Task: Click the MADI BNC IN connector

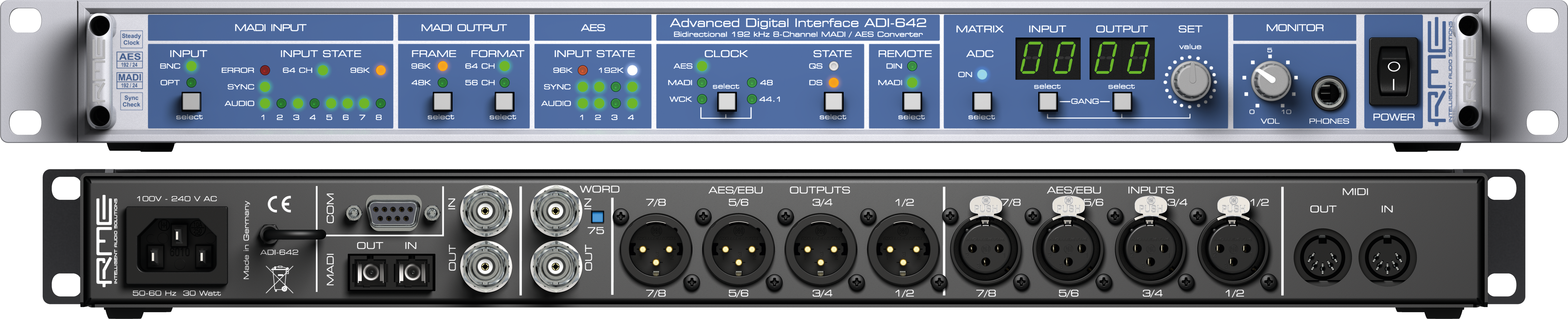Action: point(485,211)
